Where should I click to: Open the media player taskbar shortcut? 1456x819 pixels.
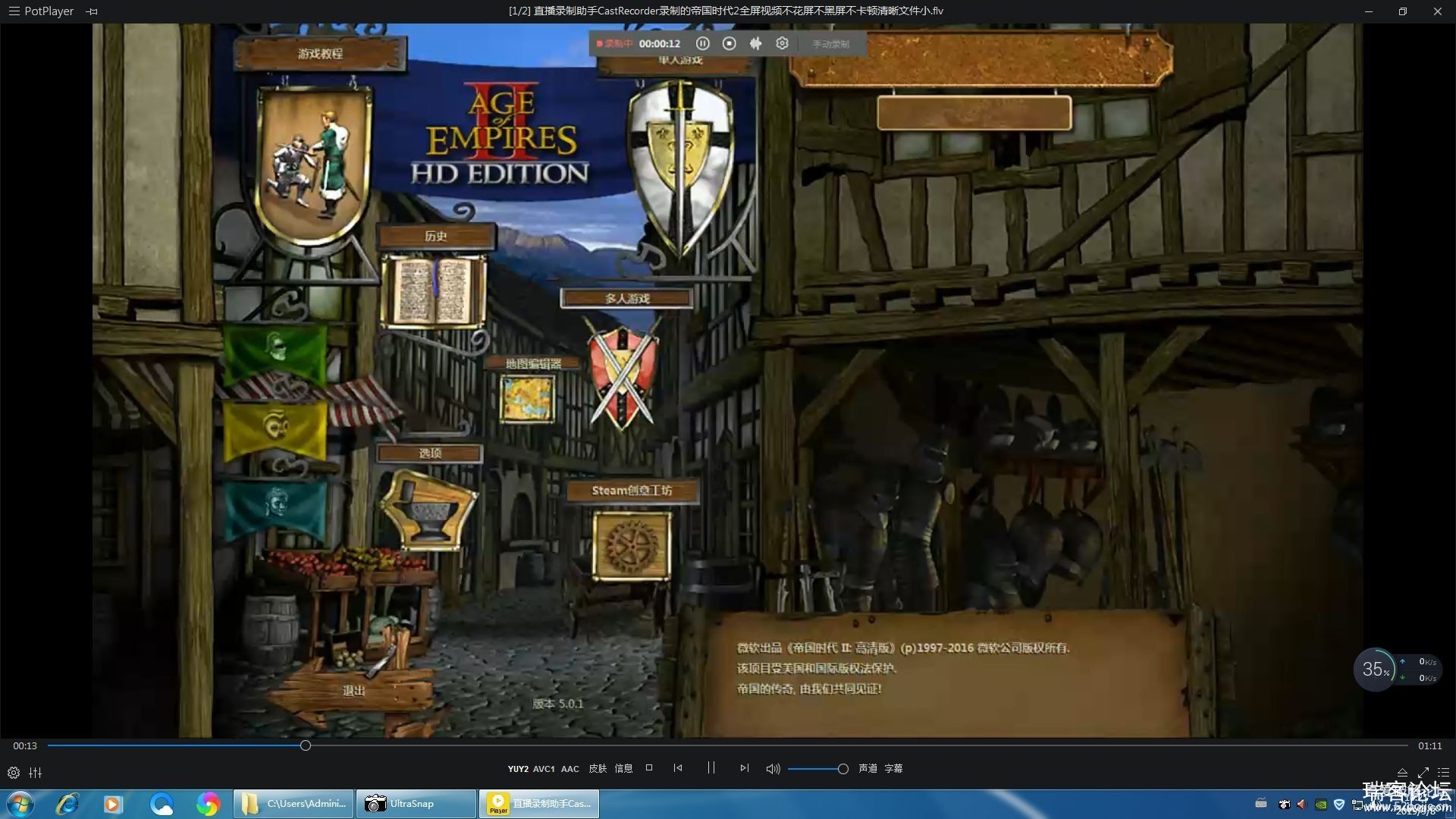113,804
